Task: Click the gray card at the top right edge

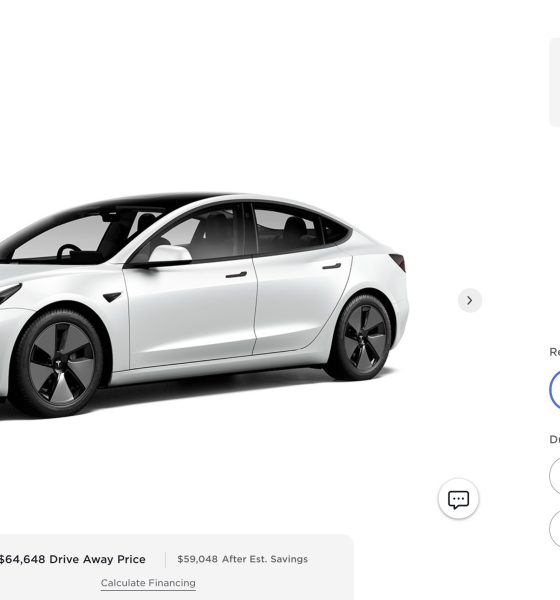Action: coord(555,82)
